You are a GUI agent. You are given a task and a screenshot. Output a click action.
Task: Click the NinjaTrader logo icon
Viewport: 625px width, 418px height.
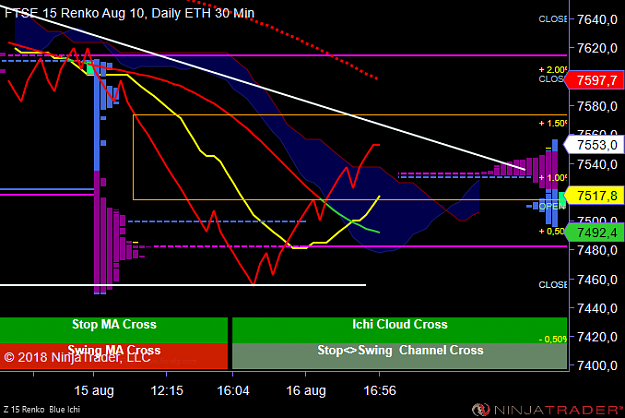point(481,409)
